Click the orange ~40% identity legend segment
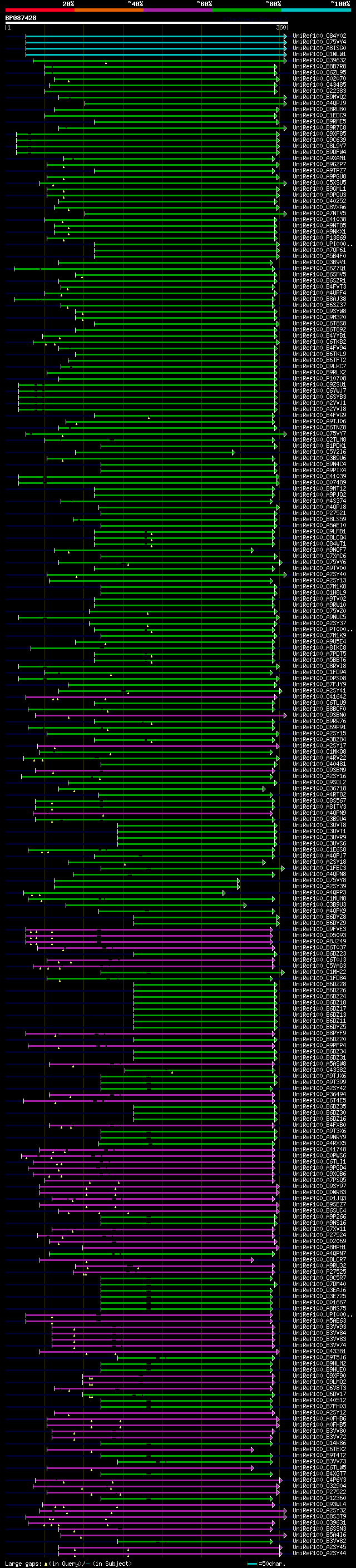Screen dimensions: 356x1568 109,10
